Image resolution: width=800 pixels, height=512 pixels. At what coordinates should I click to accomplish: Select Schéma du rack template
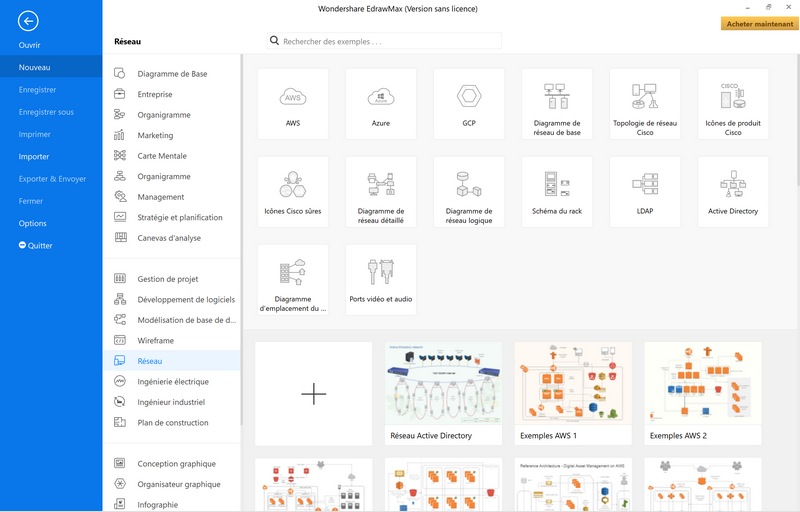(557, 192)
